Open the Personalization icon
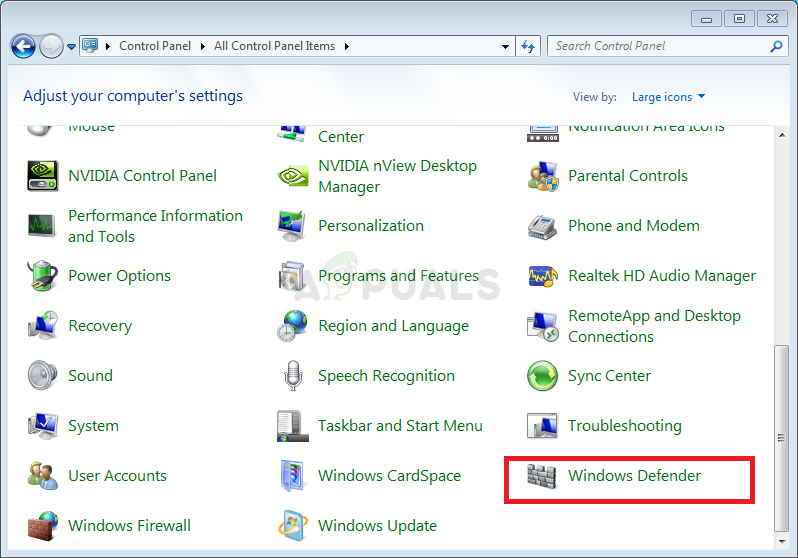The height and width of the screenshot is (558, 798). click(x=292, y=226)
